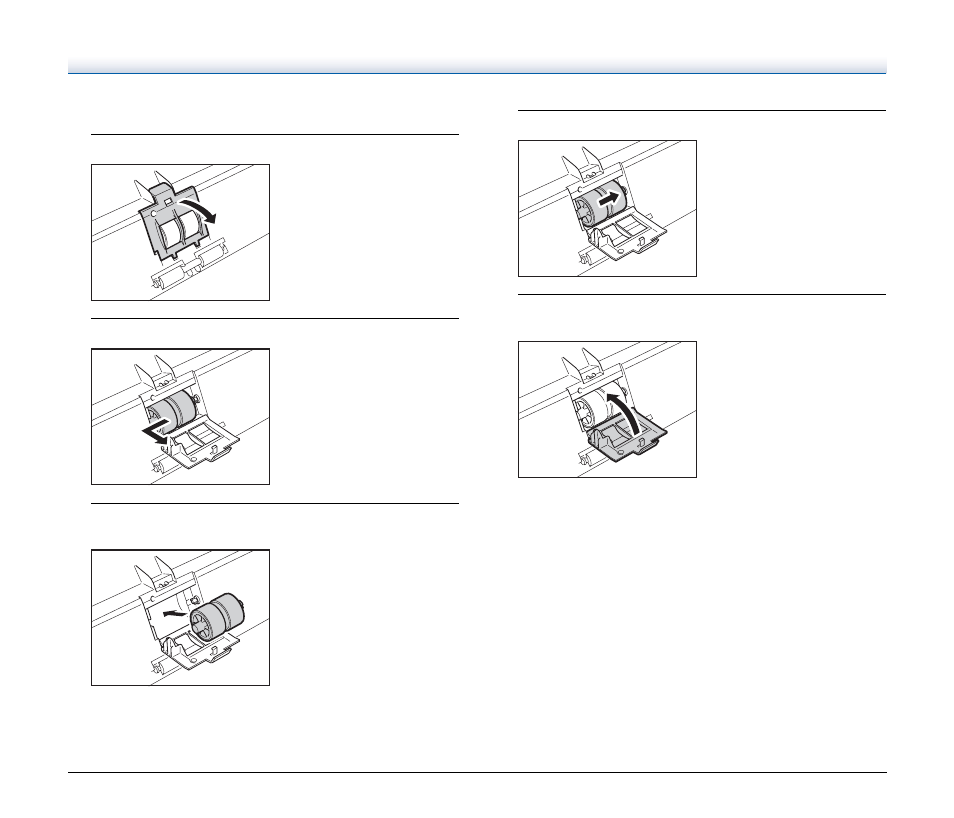Viewport: 954px width, 818px height.
Task: Click the upward curved arrow closing the cover
Action: (623, 414)
